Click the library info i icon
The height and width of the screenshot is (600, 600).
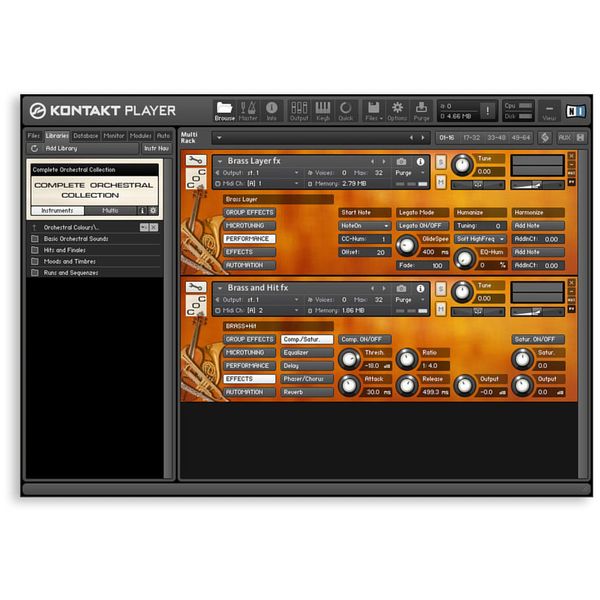pyautogui.click(x=142, y=210)
